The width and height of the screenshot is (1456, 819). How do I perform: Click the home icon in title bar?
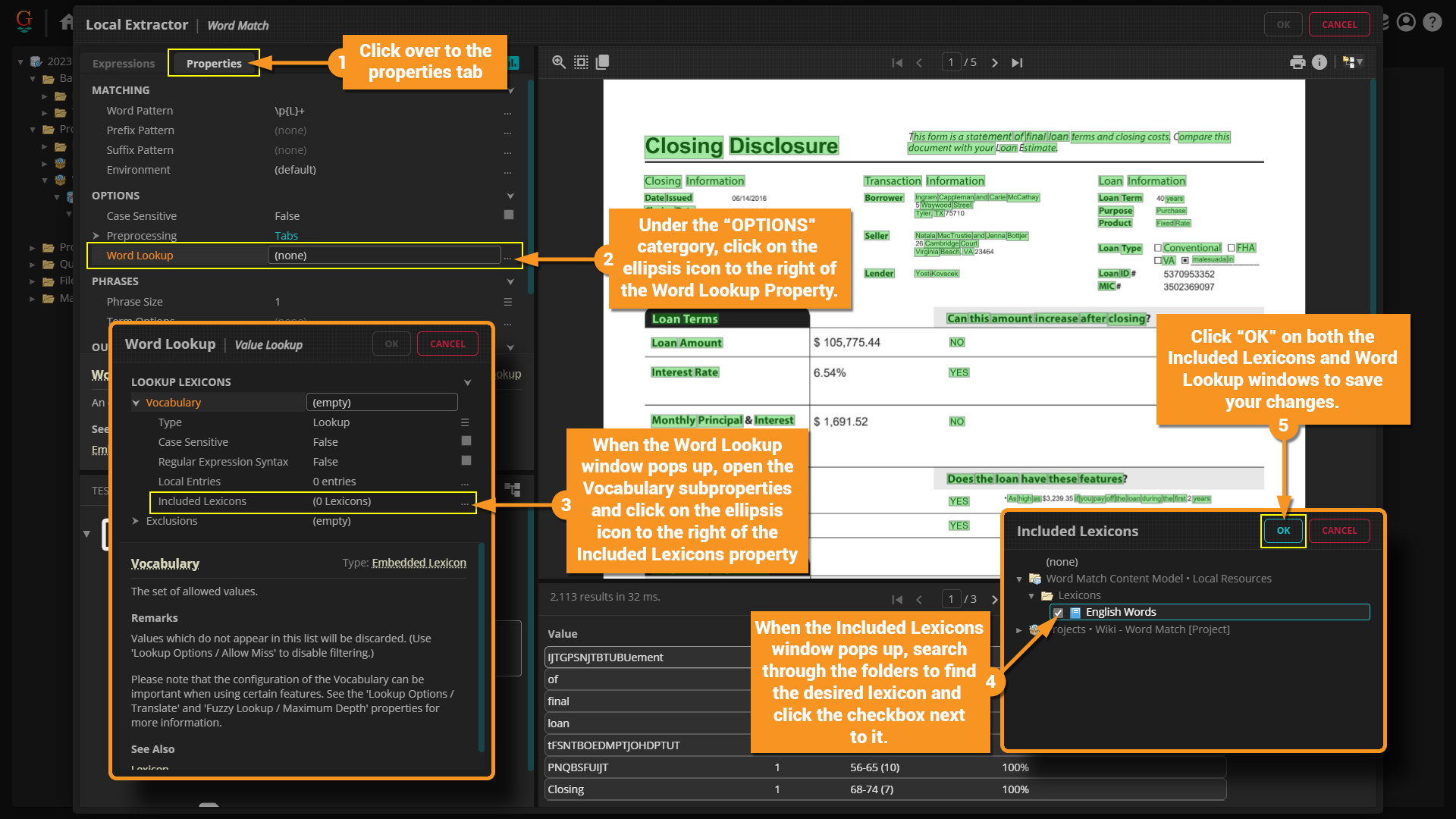click(67, 23)
